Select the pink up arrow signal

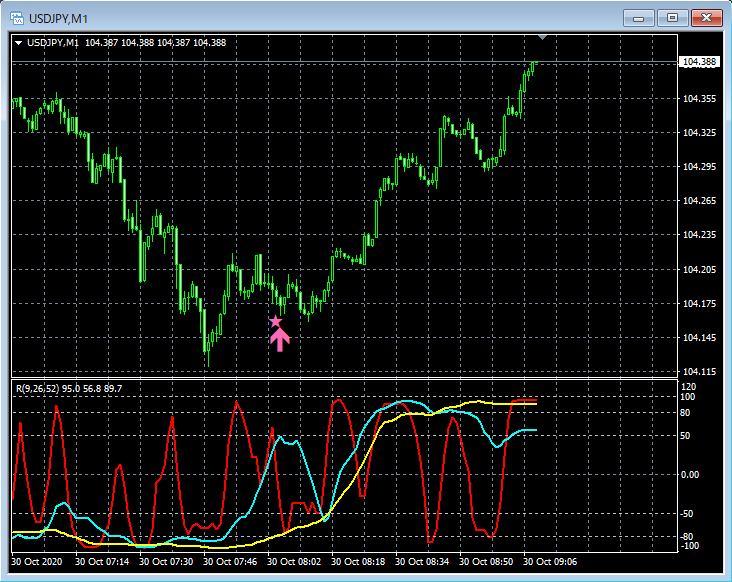click(280, 339)
